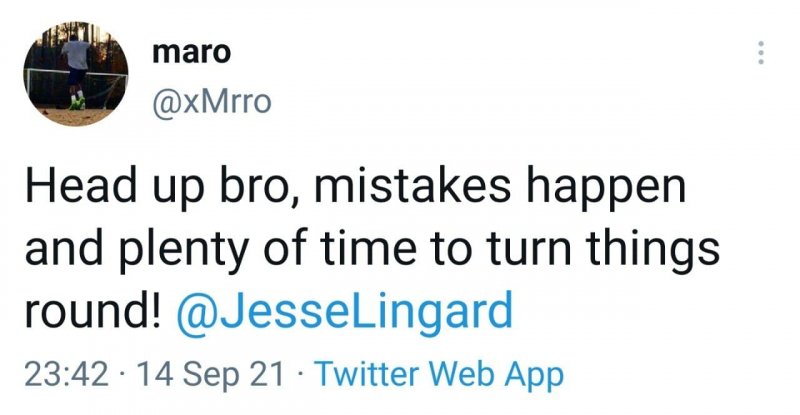Viewport: 800px width, 415px height.
Task: Click the 23:42 timestamp
Action: point(66,374)
